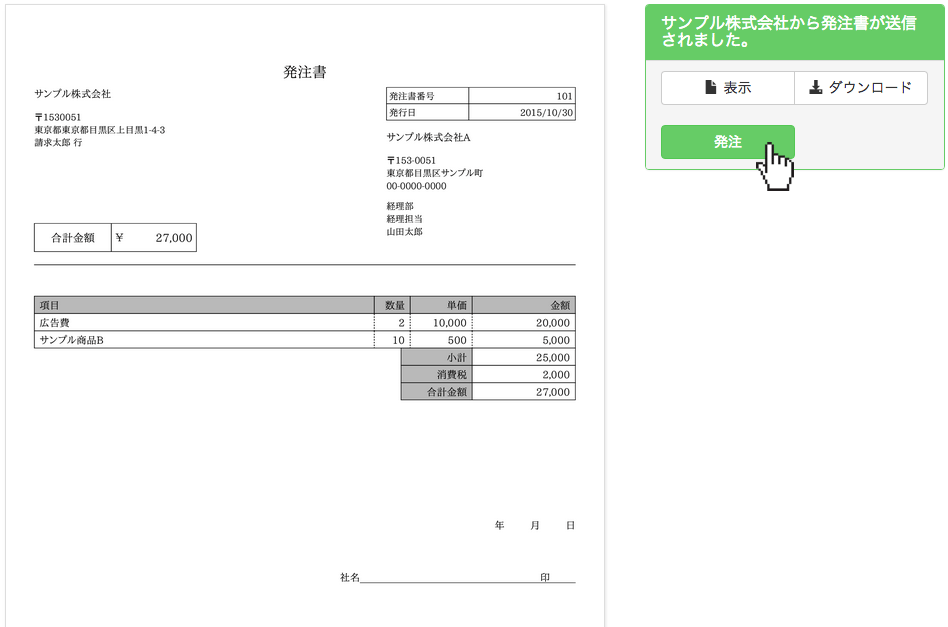Viewport: 948px width, 627px height.
Task: Click 請求太郎 行 recipient line
Action: click(58, 143)
